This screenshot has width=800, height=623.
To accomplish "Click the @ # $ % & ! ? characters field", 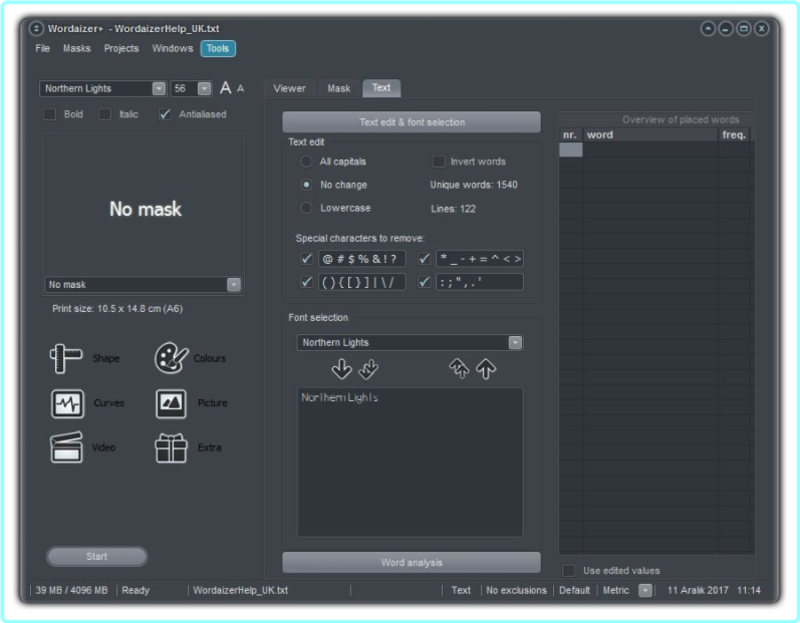I will [x=362, y=259].
